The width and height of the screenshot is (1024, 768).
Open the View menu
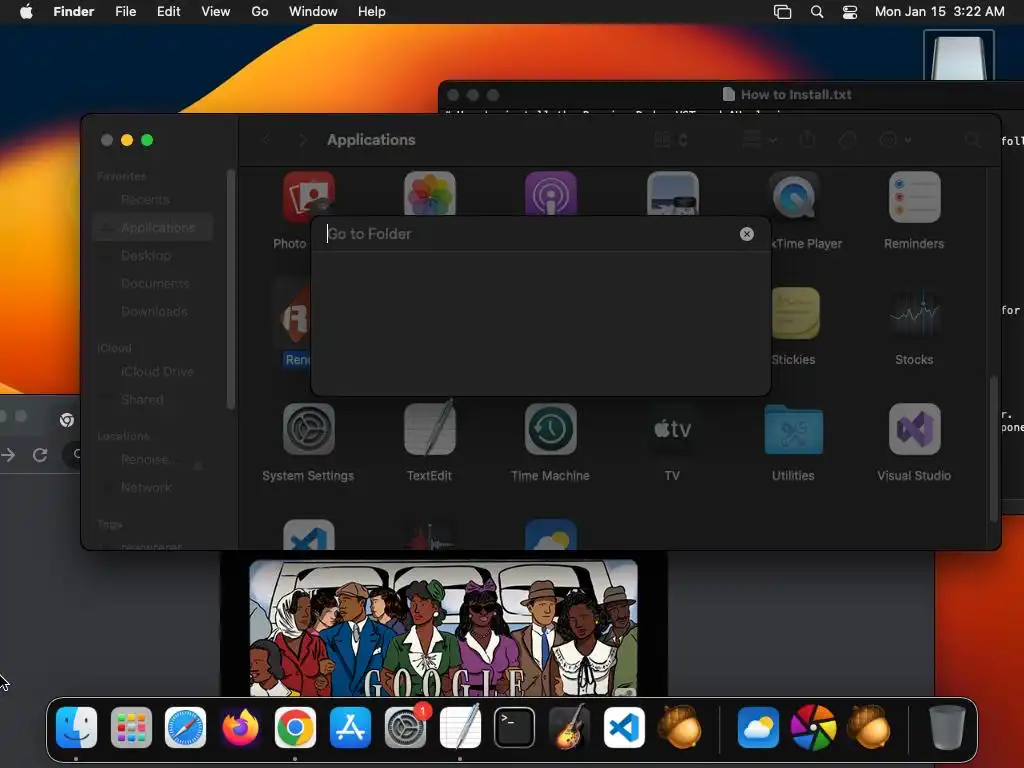(216, 12)
